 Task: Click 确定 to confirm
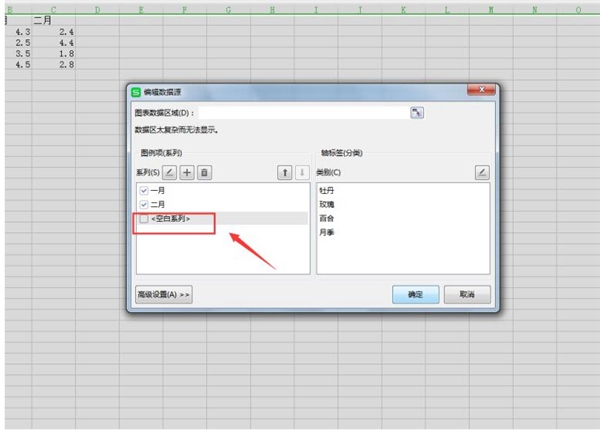tap(416, 295)
